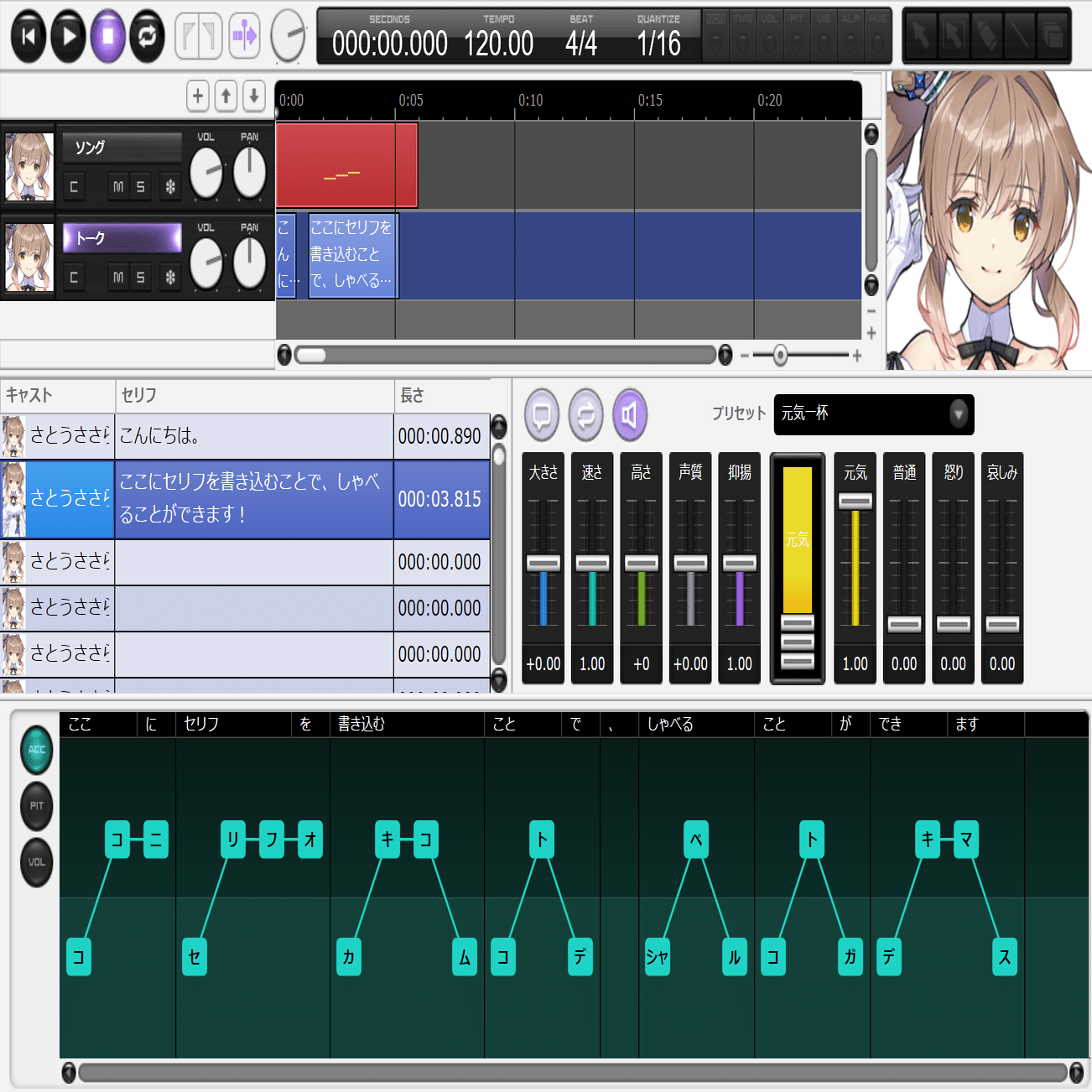Toggle the purple speaker preview icon
Viewport: 1092px width, 1092px height.
[630, 414]
